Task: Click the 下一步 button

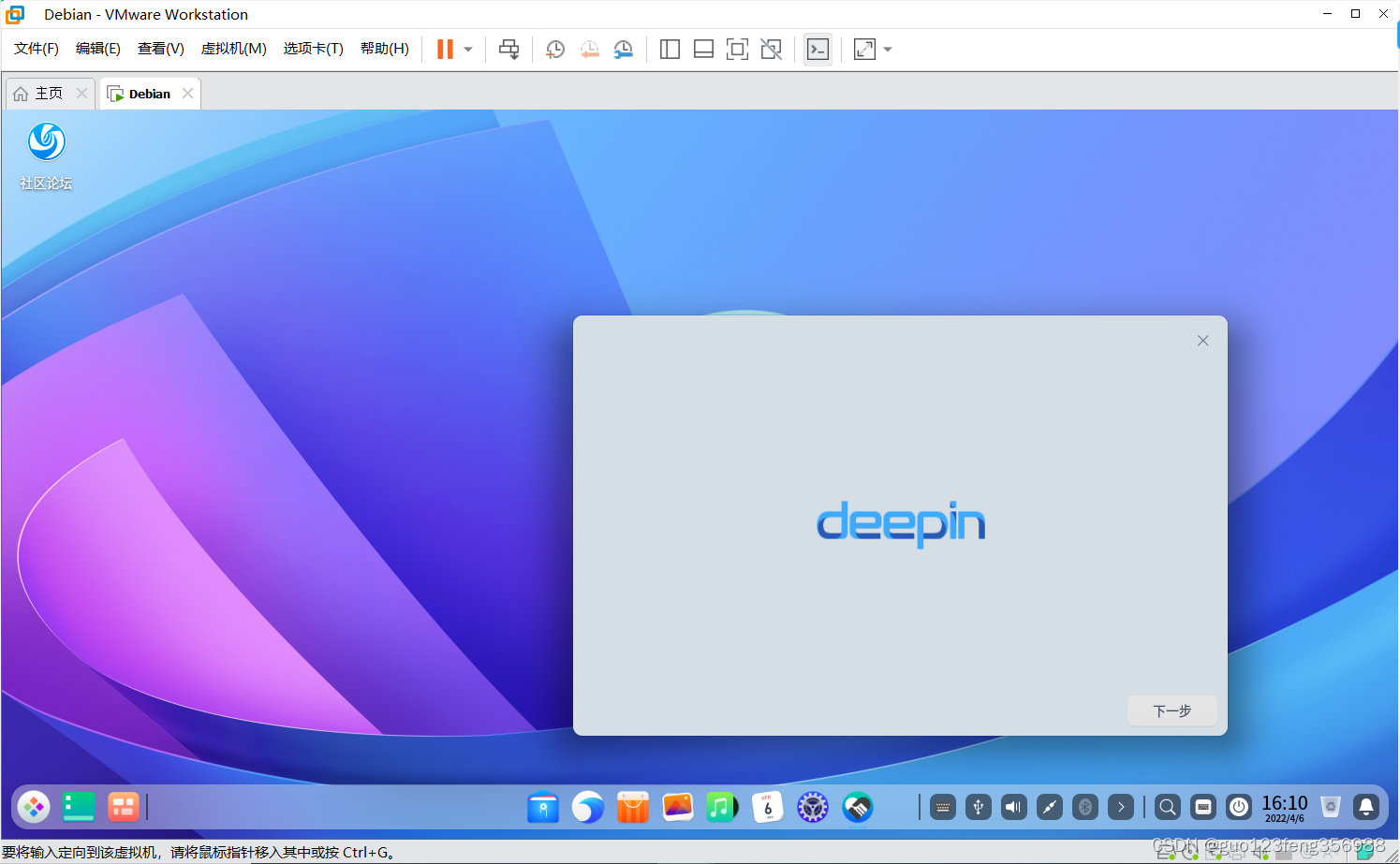Action: [1172, 711]
